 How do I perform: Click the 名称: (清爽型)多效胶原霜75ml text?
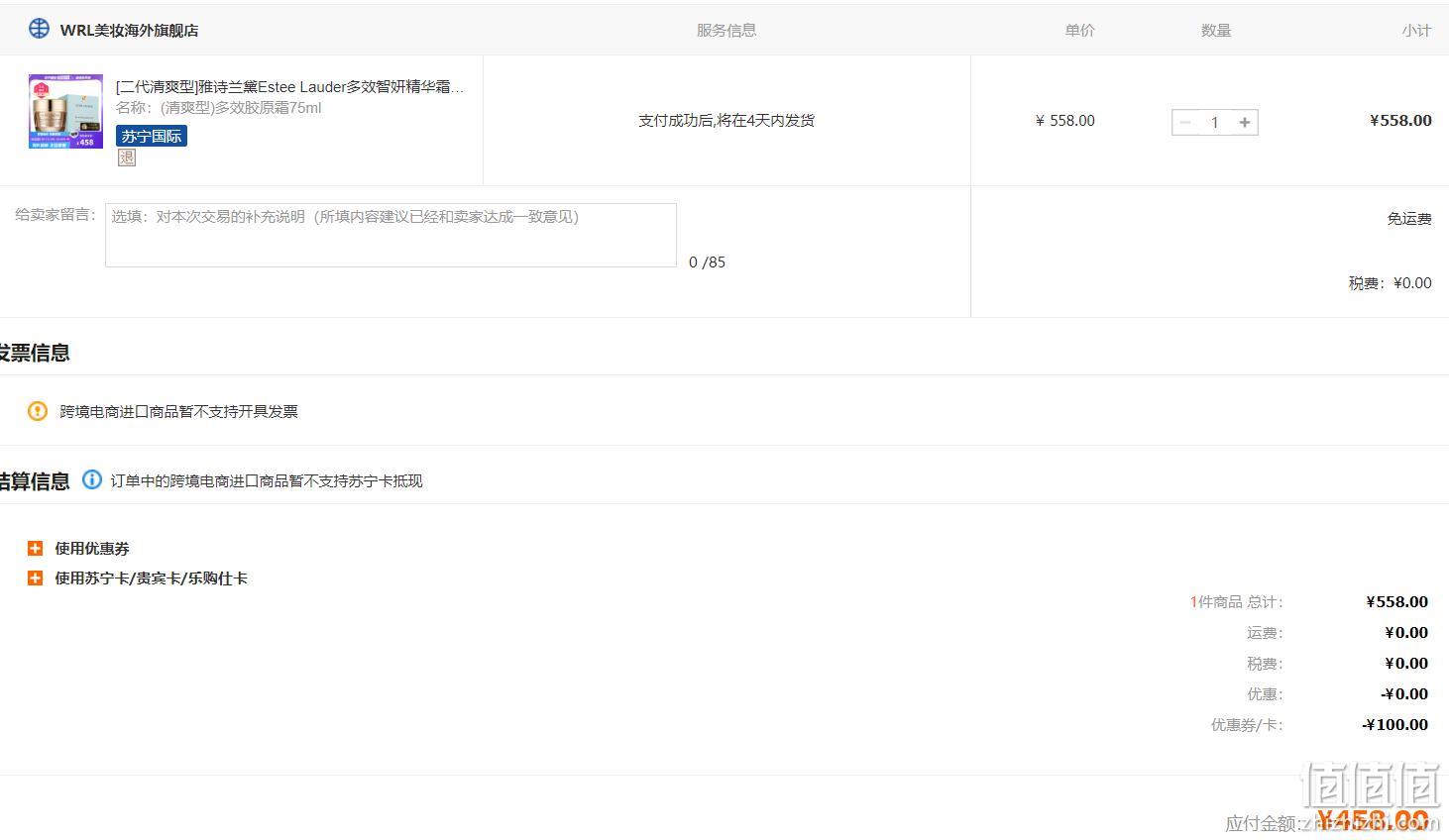218,108
